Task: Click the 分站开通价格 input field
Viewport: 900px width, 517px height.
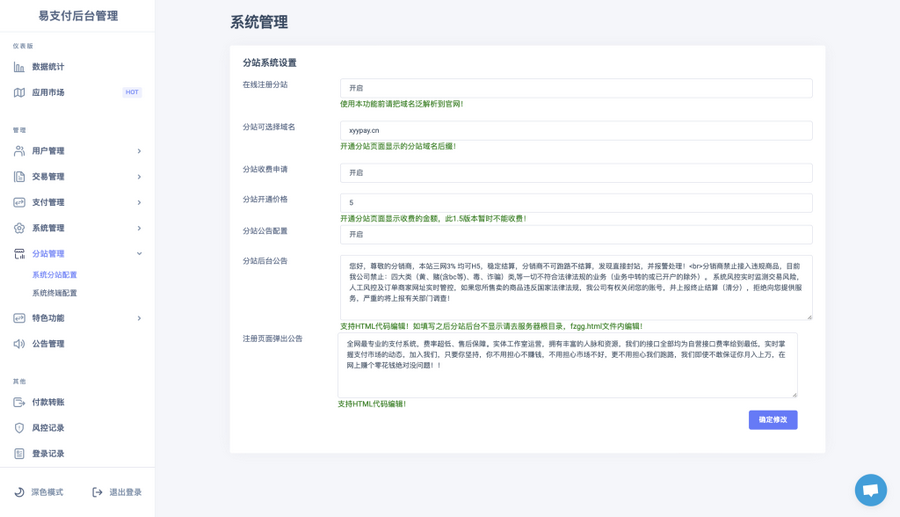Action: [x=575, y=203]
